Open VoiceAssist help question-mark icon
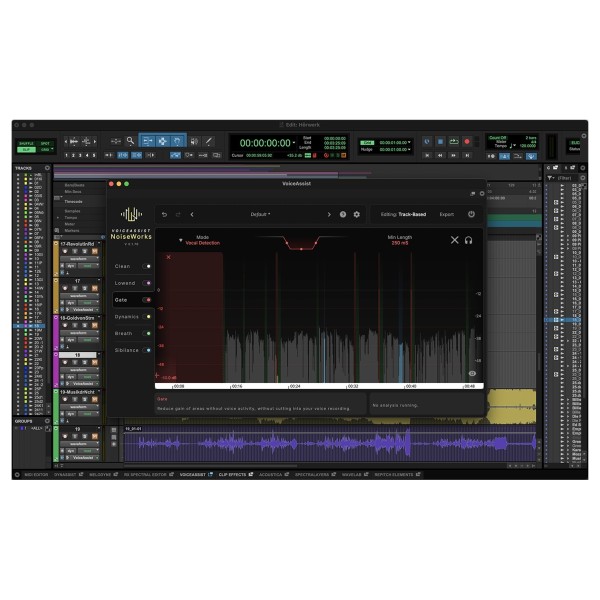This screenshot has height=600, width=600. [x=343, y=214]
